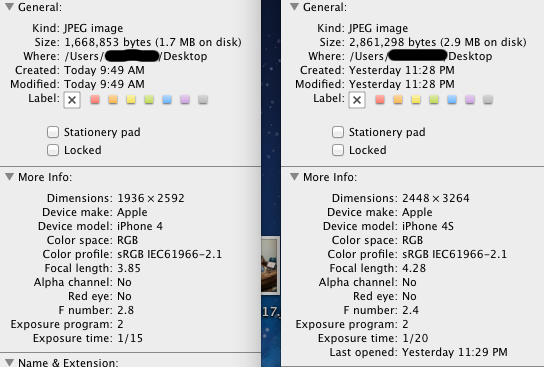Select dimensions value 1936 × 2592
This screenshot has height=367, width=544.
pyautogui.click(x=151, y=198)
